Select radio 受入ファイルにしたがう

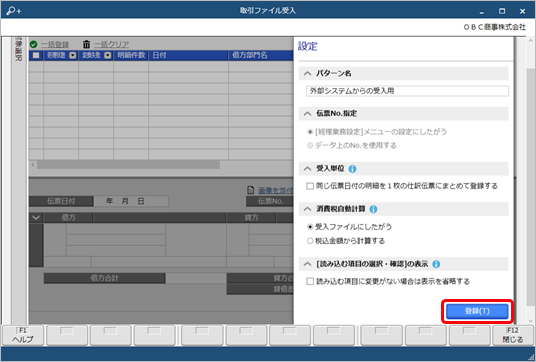(x=310, y=227)
